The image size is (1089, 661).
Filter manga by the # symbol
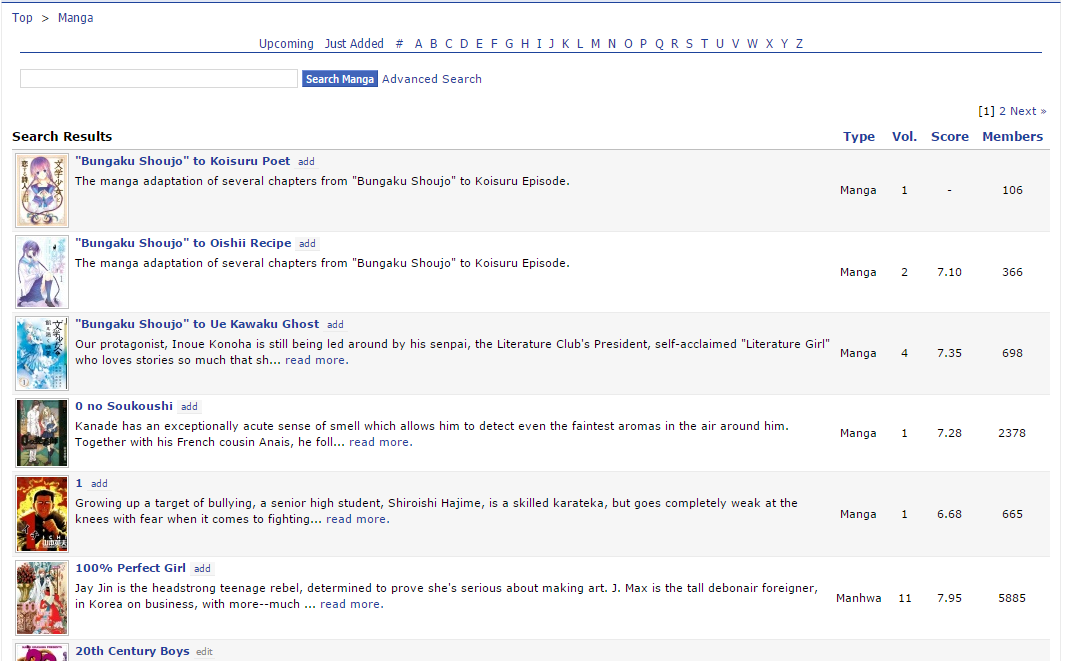pos(399,44)
